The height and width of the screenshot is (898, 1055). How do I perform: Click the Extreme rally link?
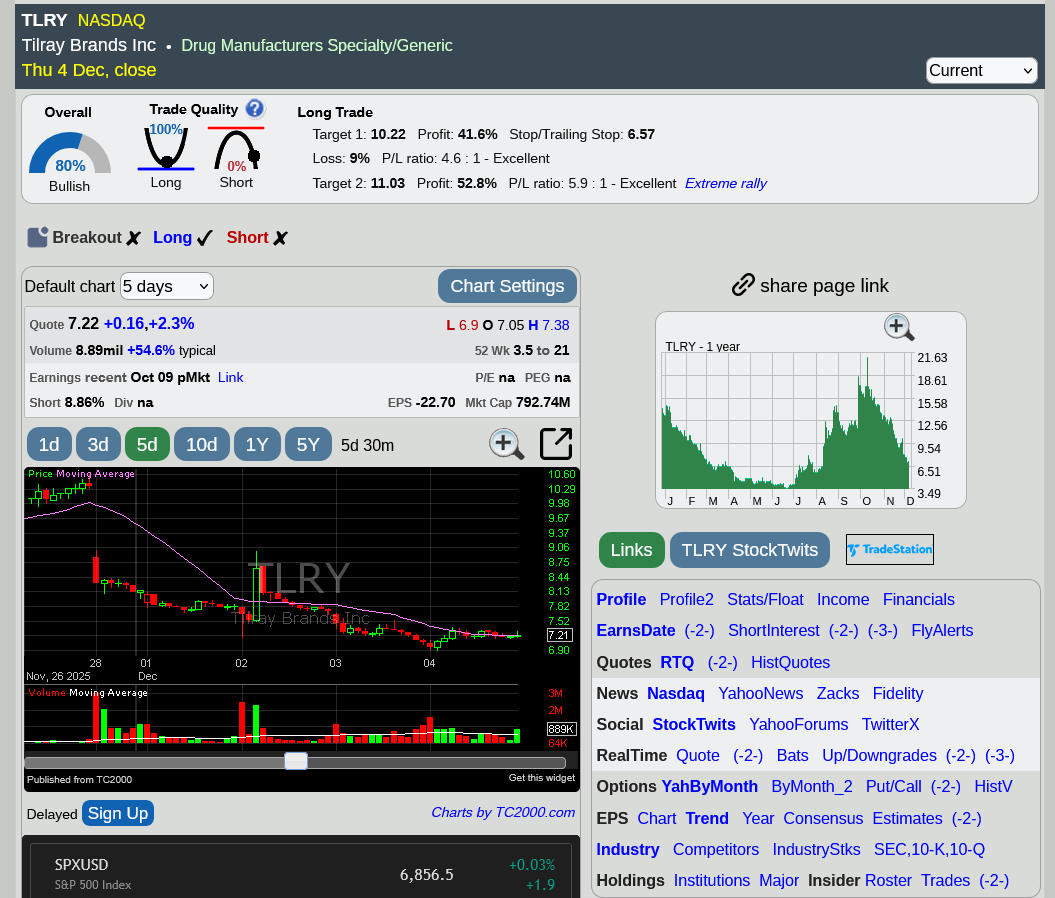tap(725, 184)
